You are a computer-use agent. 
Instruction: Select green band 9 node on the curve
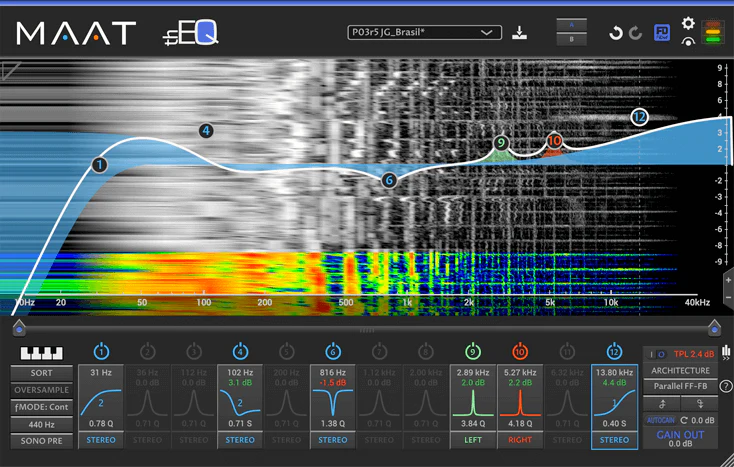coord(501,143)
